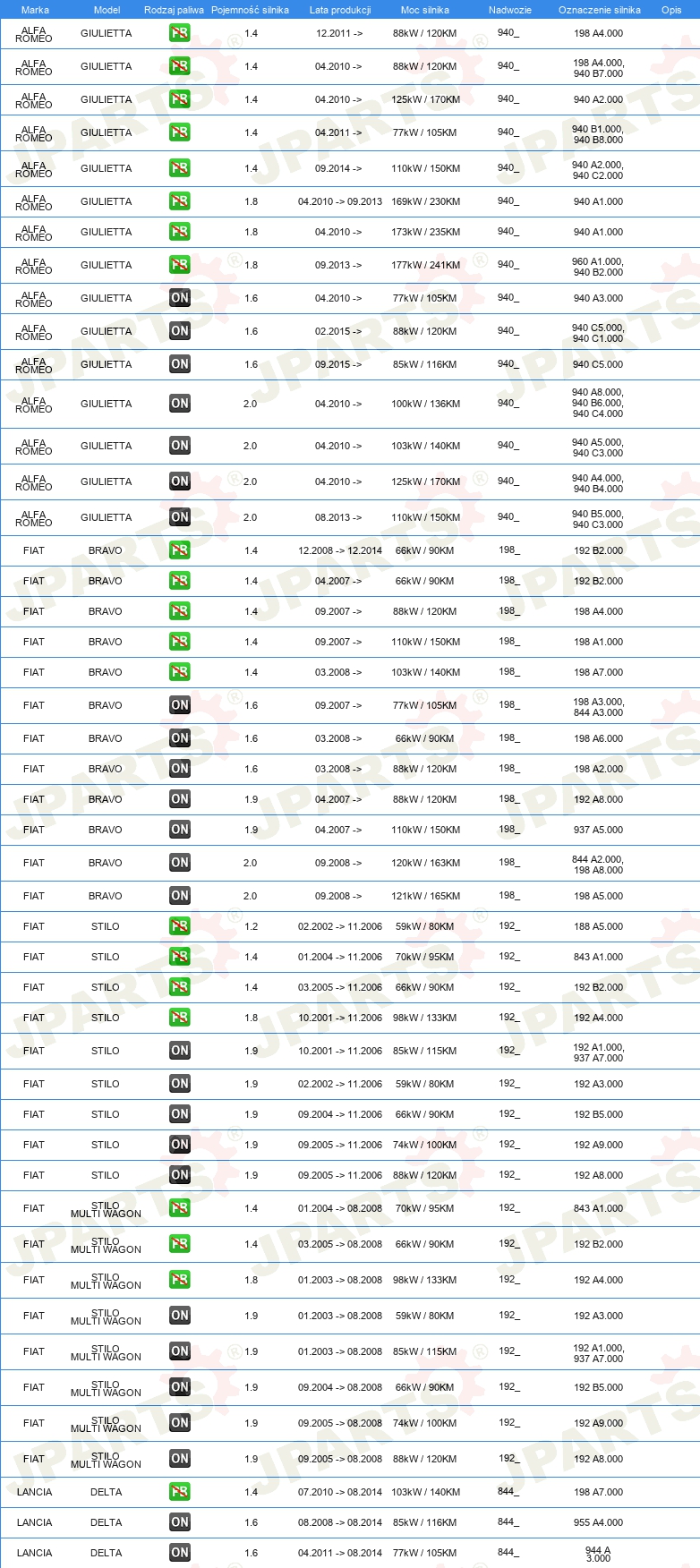Screen dimensions: 700x1568
Task: Click diesel ON icon in Giulietta 08.2013 row
Action: point(179,517)
